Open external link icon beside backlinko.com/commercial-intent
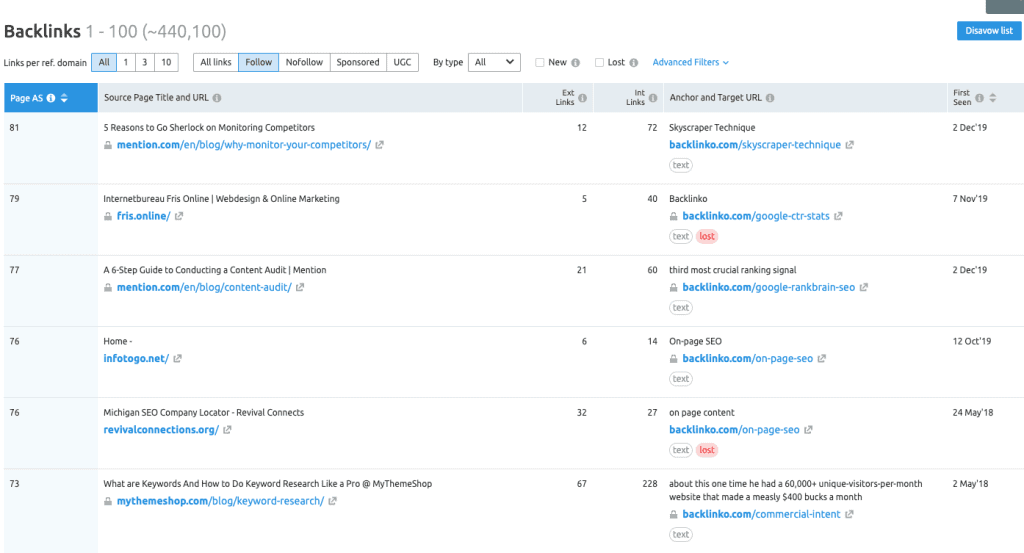 pos(850,514)
